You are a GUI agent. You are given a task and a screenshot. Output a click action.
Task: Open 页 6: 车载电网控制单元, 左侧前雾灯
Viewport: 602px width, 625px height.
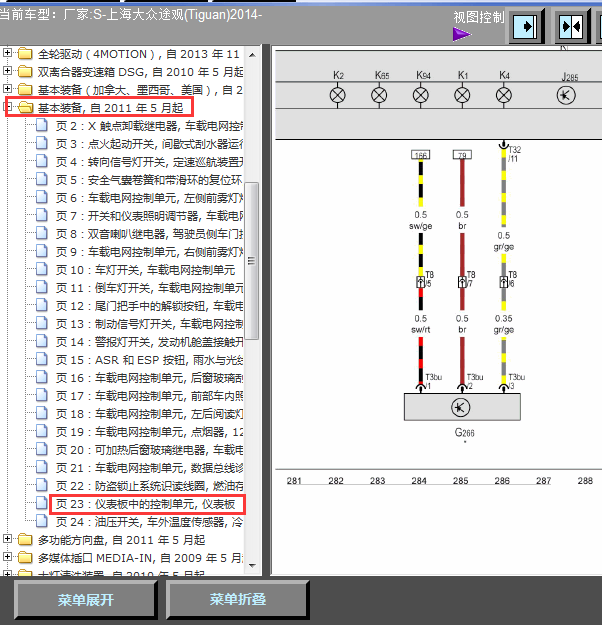pyautogui.click(x=150, y=198)
